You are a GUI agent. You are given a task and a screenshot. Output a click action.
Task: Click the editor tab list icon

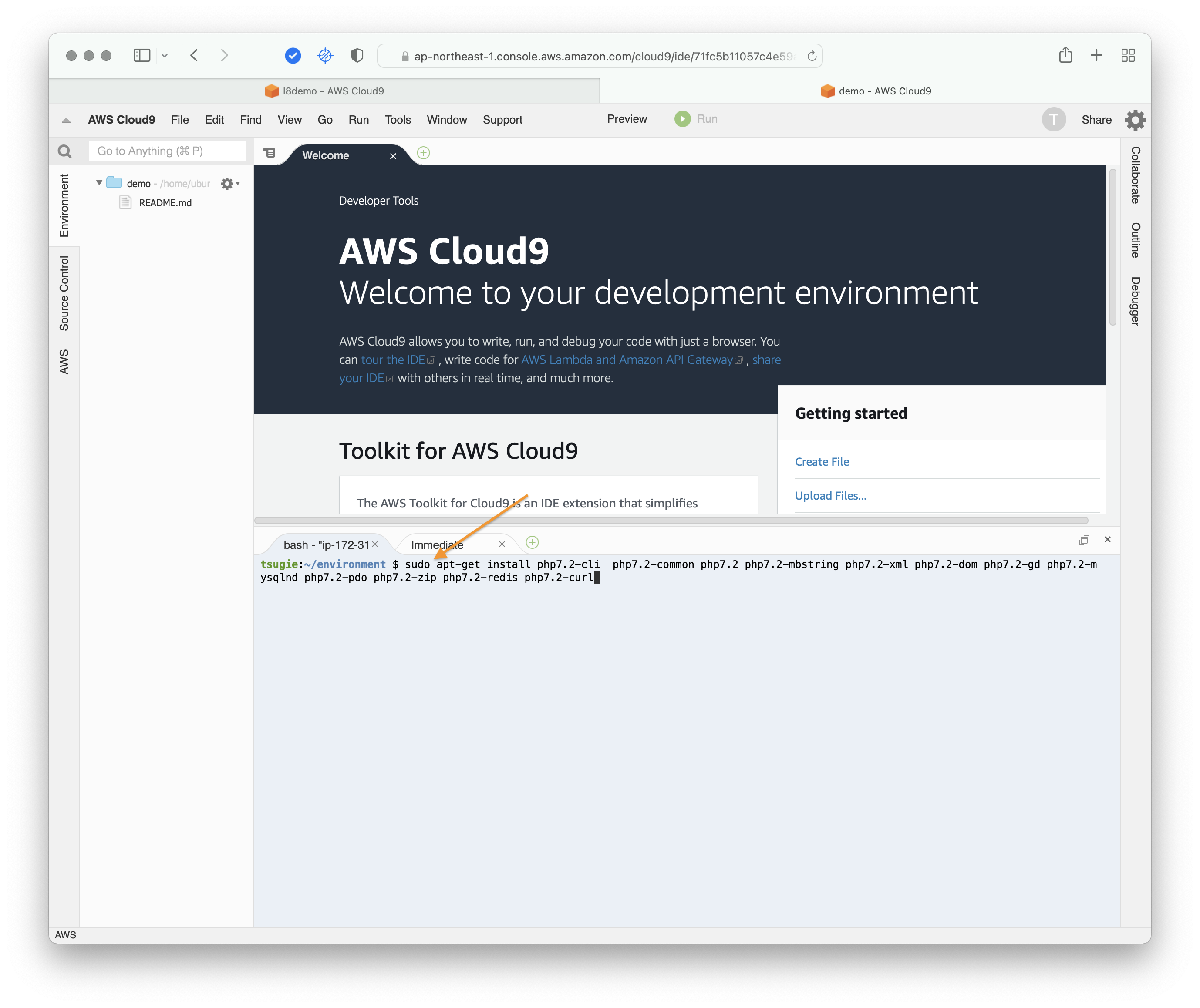(269, 153)
